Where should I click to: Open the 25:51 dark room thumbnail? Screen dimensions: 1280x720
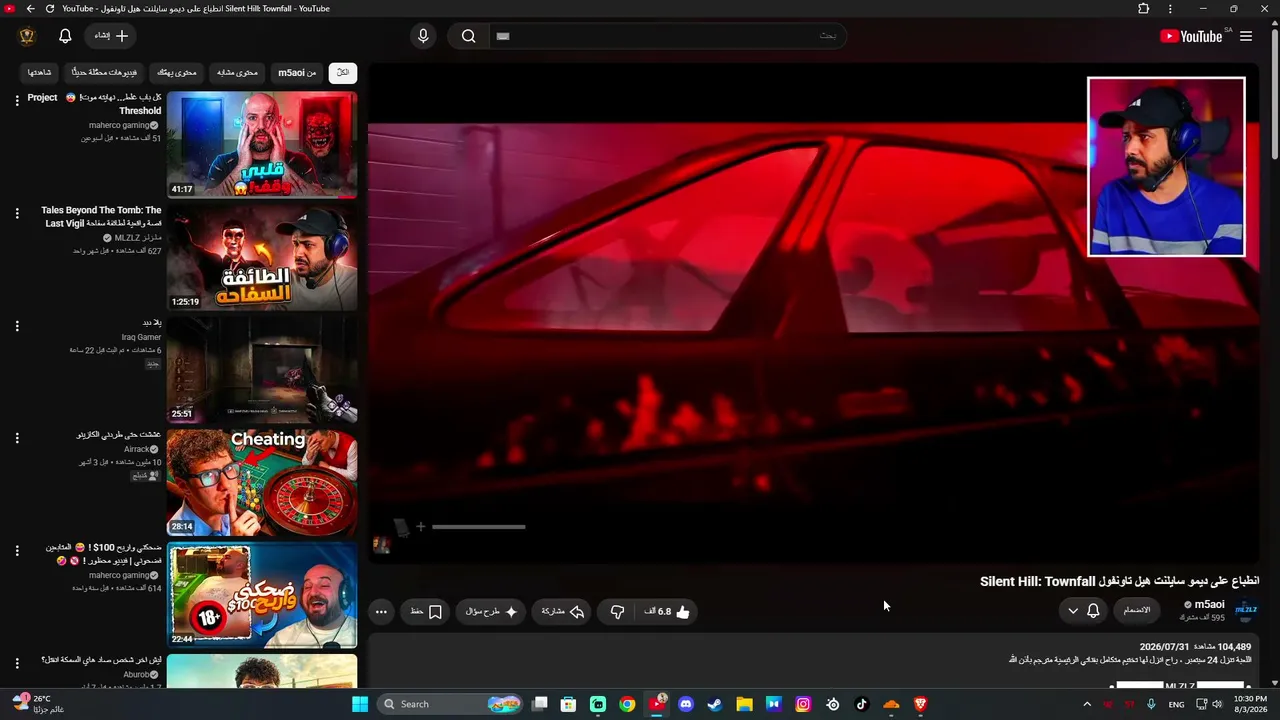click(262, 370)
